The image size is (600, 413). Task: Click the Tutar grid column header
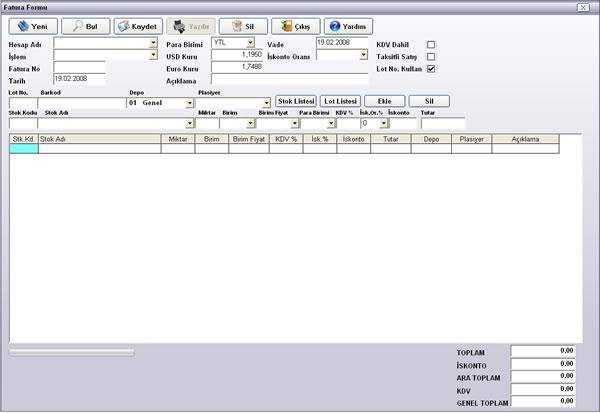coord(391,139)
